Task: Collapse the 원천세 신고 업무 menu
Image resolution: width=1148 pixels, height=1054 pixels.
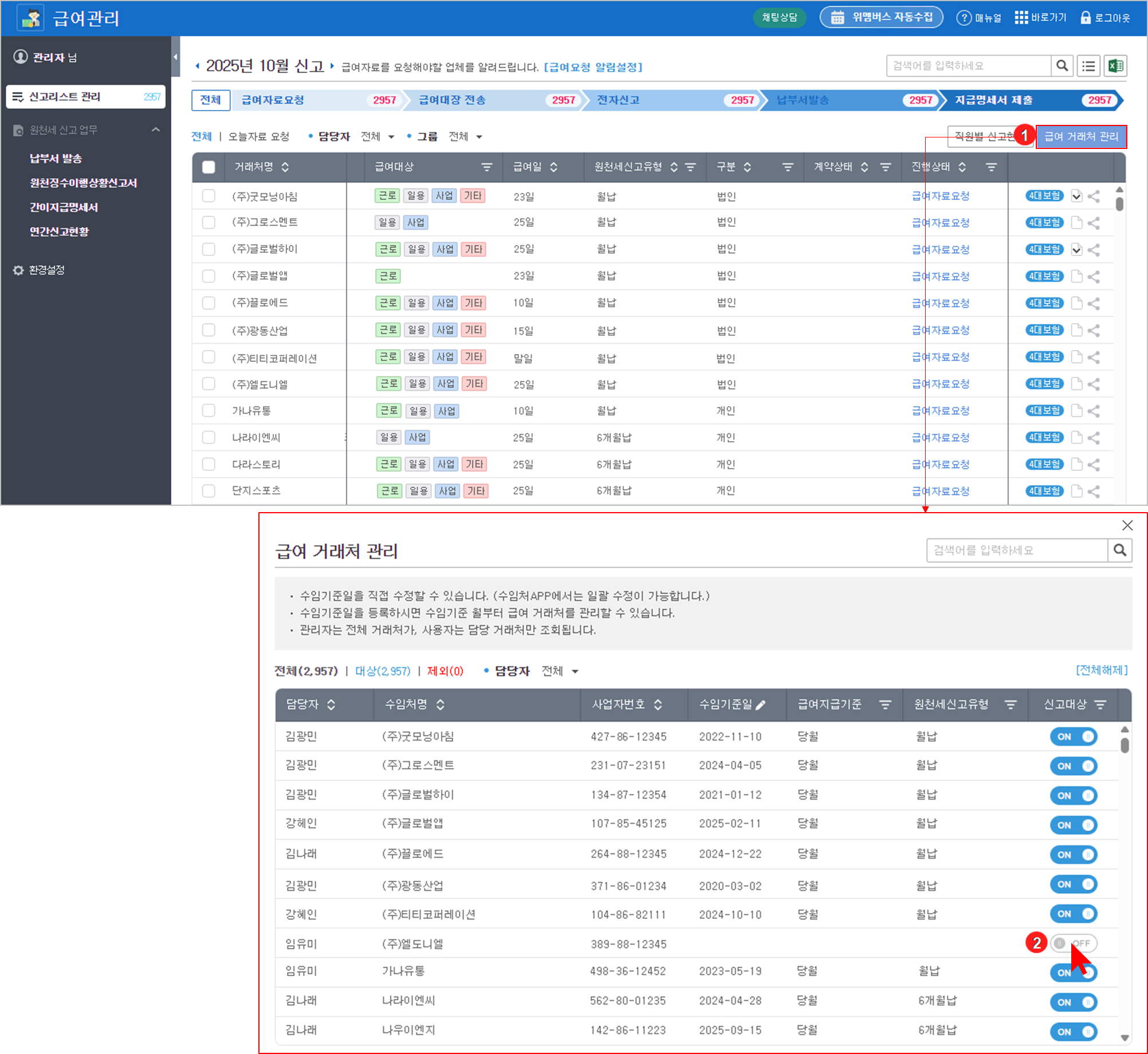Action: 155,130
